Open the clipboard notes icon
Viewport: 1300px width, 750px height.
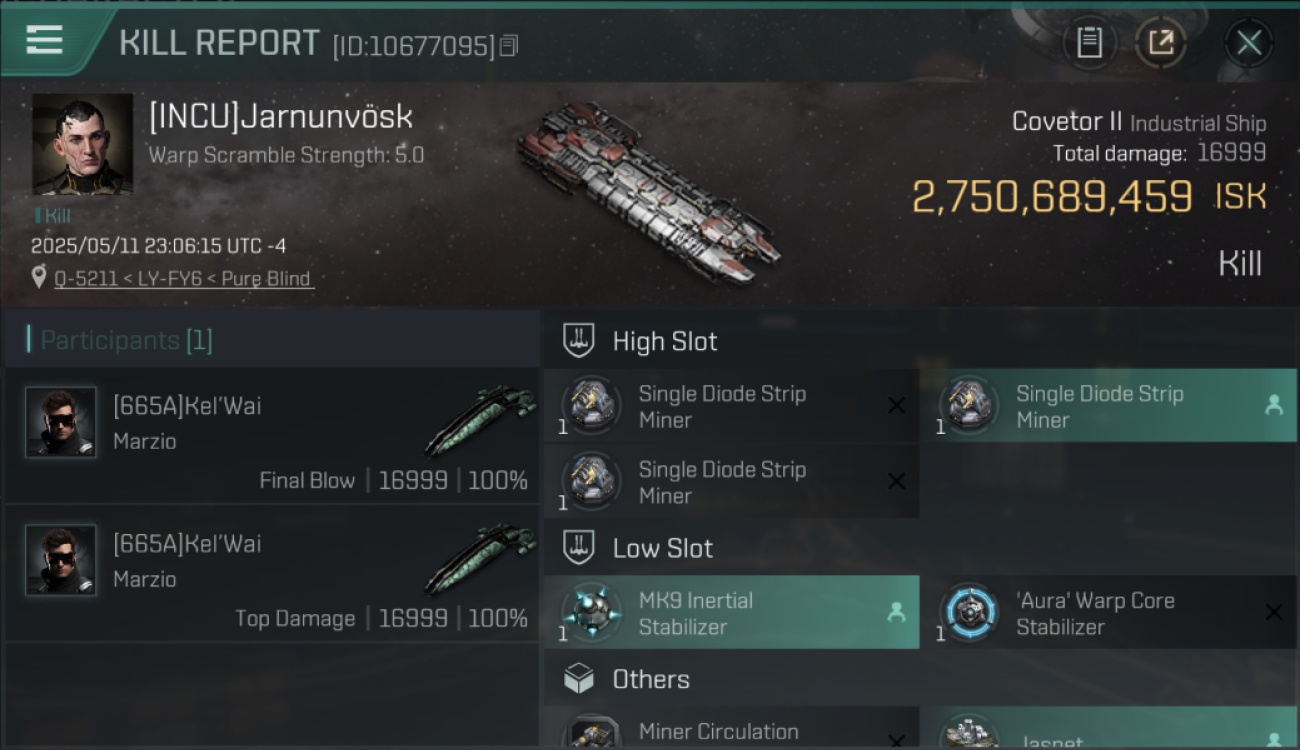1089,42
